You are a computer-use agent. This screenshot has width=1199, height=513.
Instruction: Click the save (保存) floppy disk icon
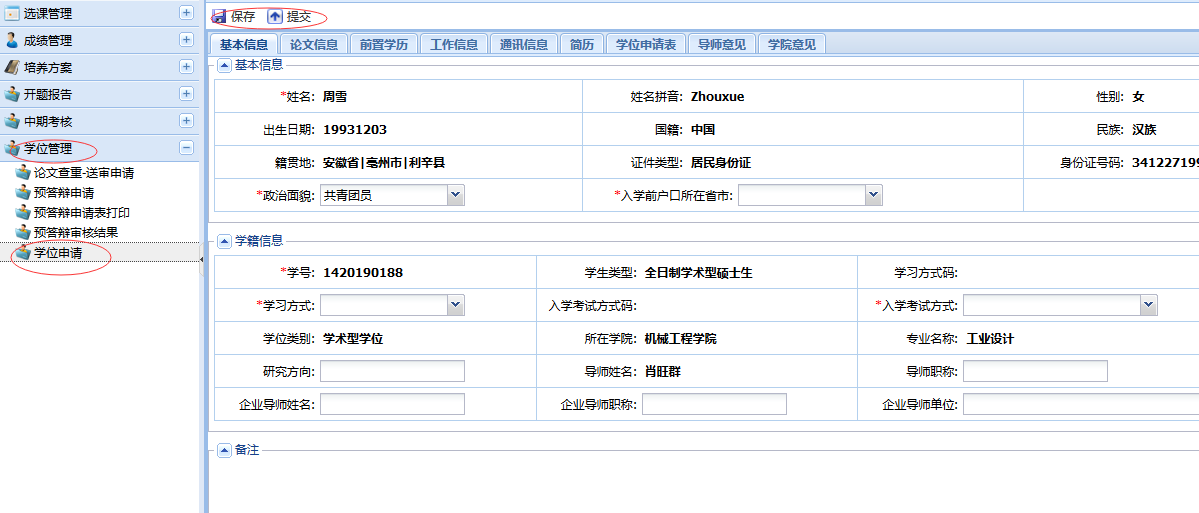pyautogui.click(x=219, y=17)
